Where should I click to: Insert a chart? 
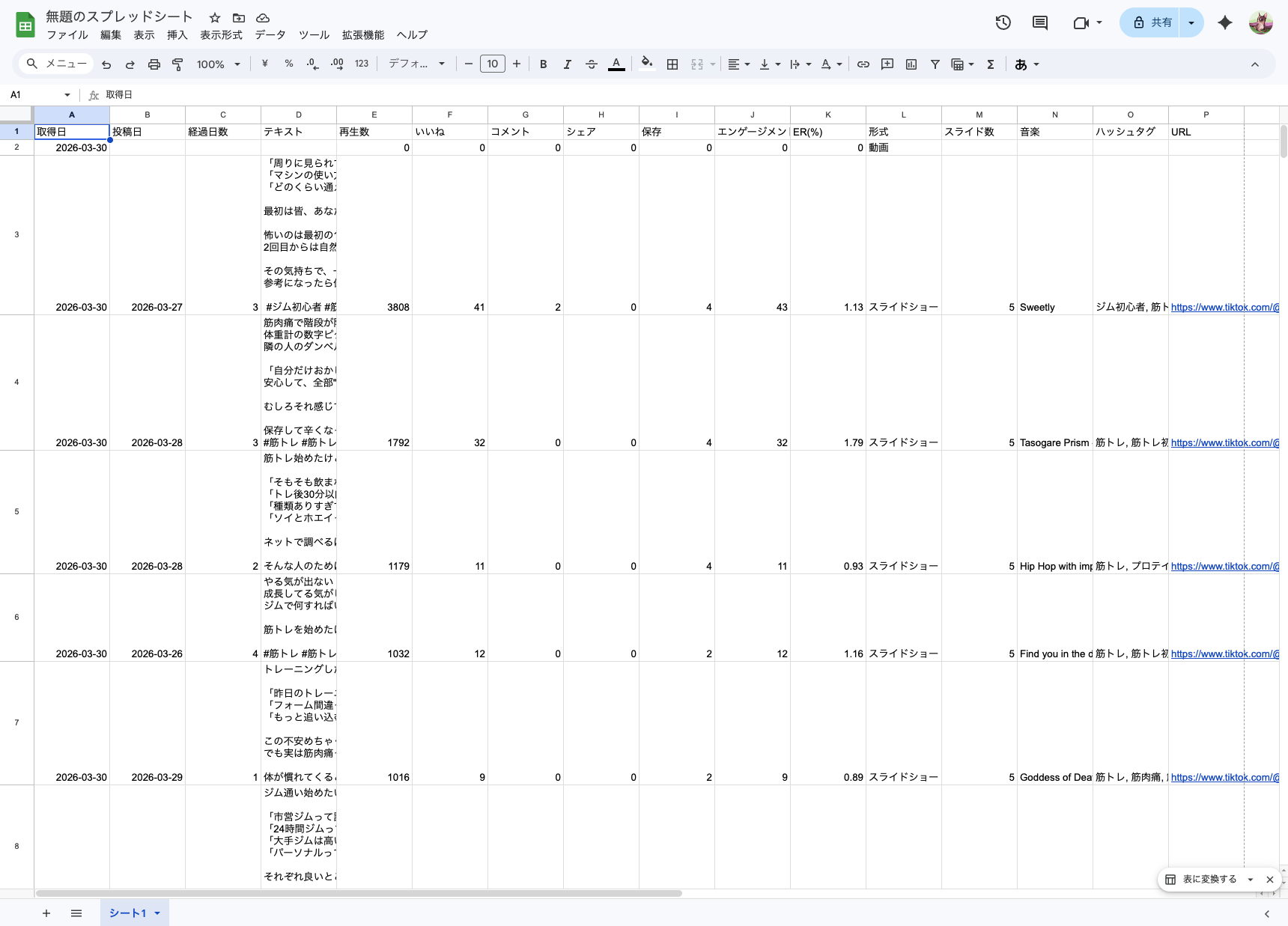(x=911, y=64)
